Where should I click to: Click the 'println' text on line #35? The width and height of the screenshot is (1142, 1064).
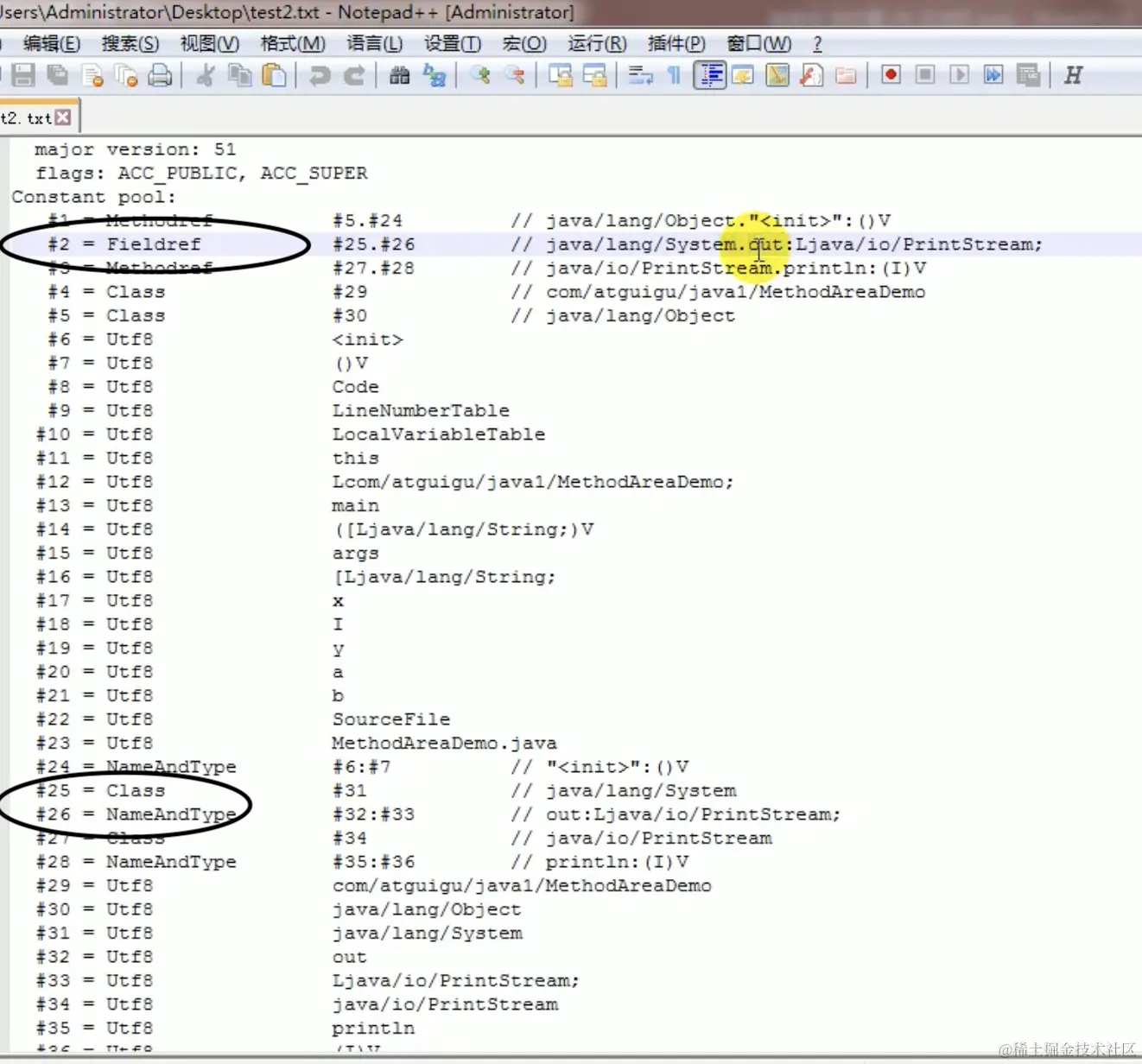point(373,1029)
